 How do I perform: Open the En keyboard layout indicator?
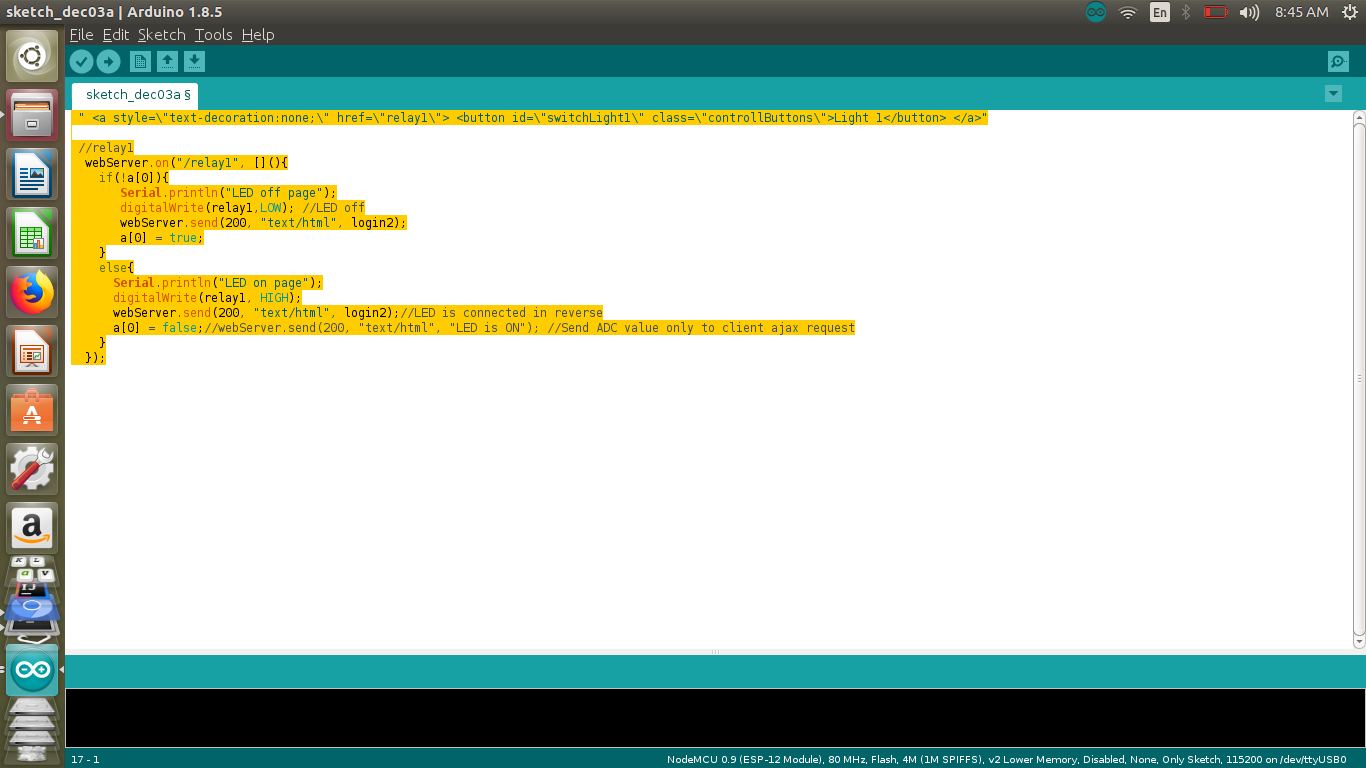(x=1159, y=12)
